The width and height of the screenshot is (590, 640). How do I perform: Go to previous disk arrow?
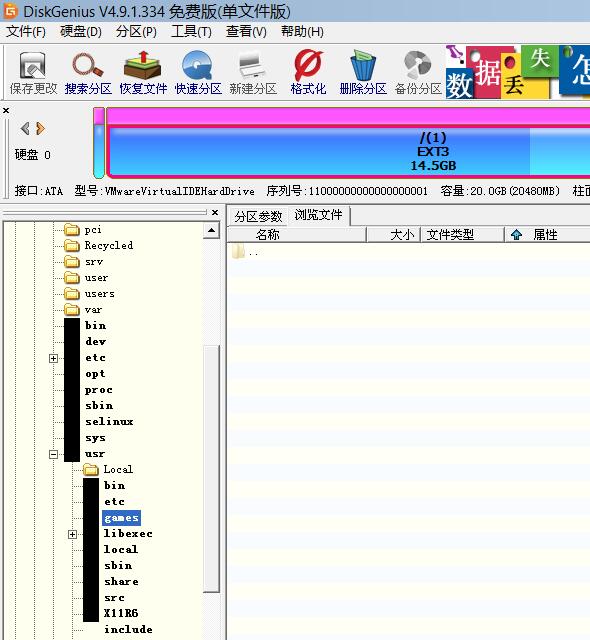tap(25, 129)
